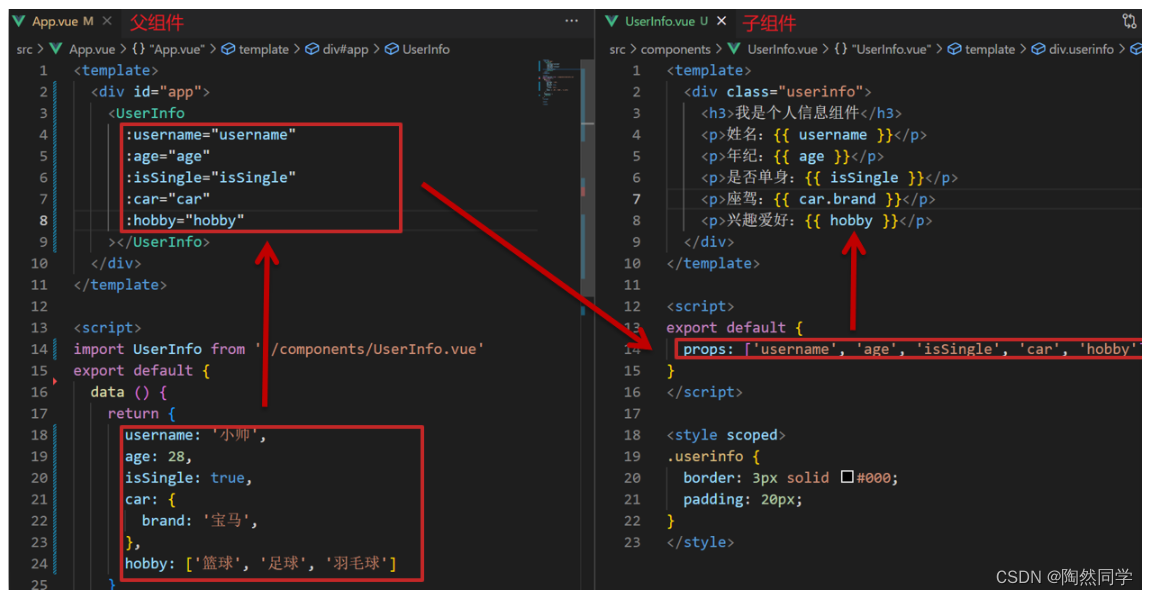Open the div#app breadcrumb
This screenshot has height=596, width=1149.
pos(337,49)
